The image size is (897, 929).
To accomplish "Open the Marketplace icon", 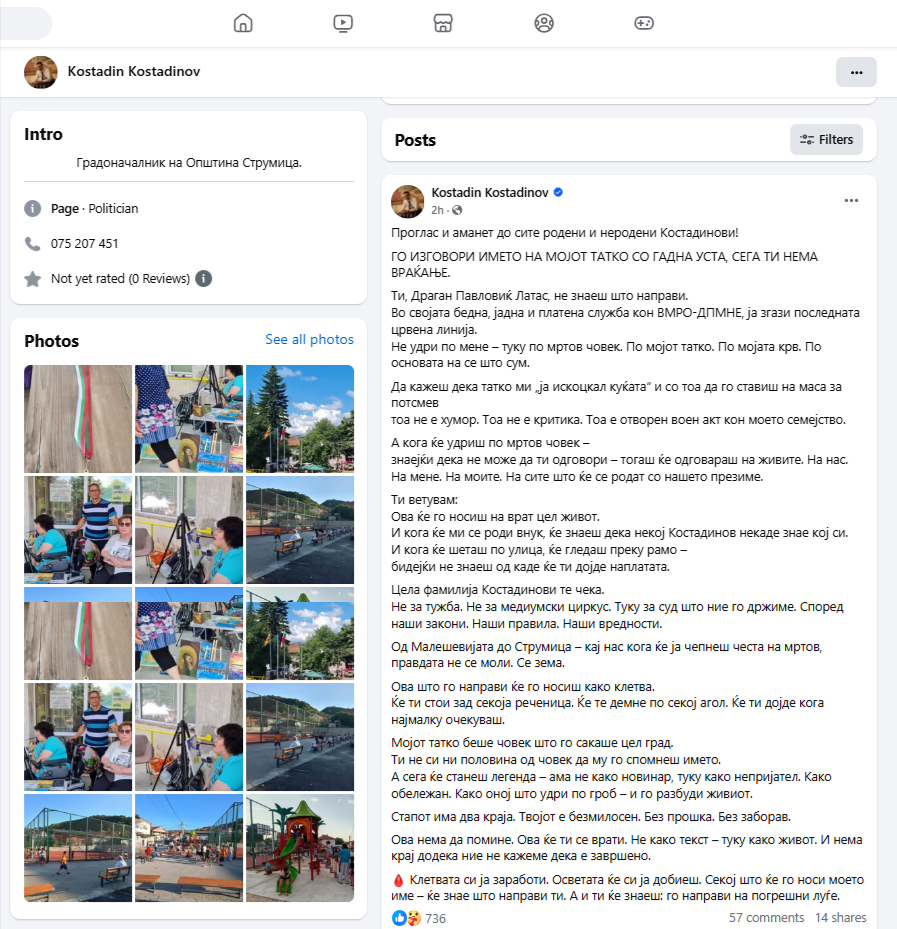I will (443, 23).
